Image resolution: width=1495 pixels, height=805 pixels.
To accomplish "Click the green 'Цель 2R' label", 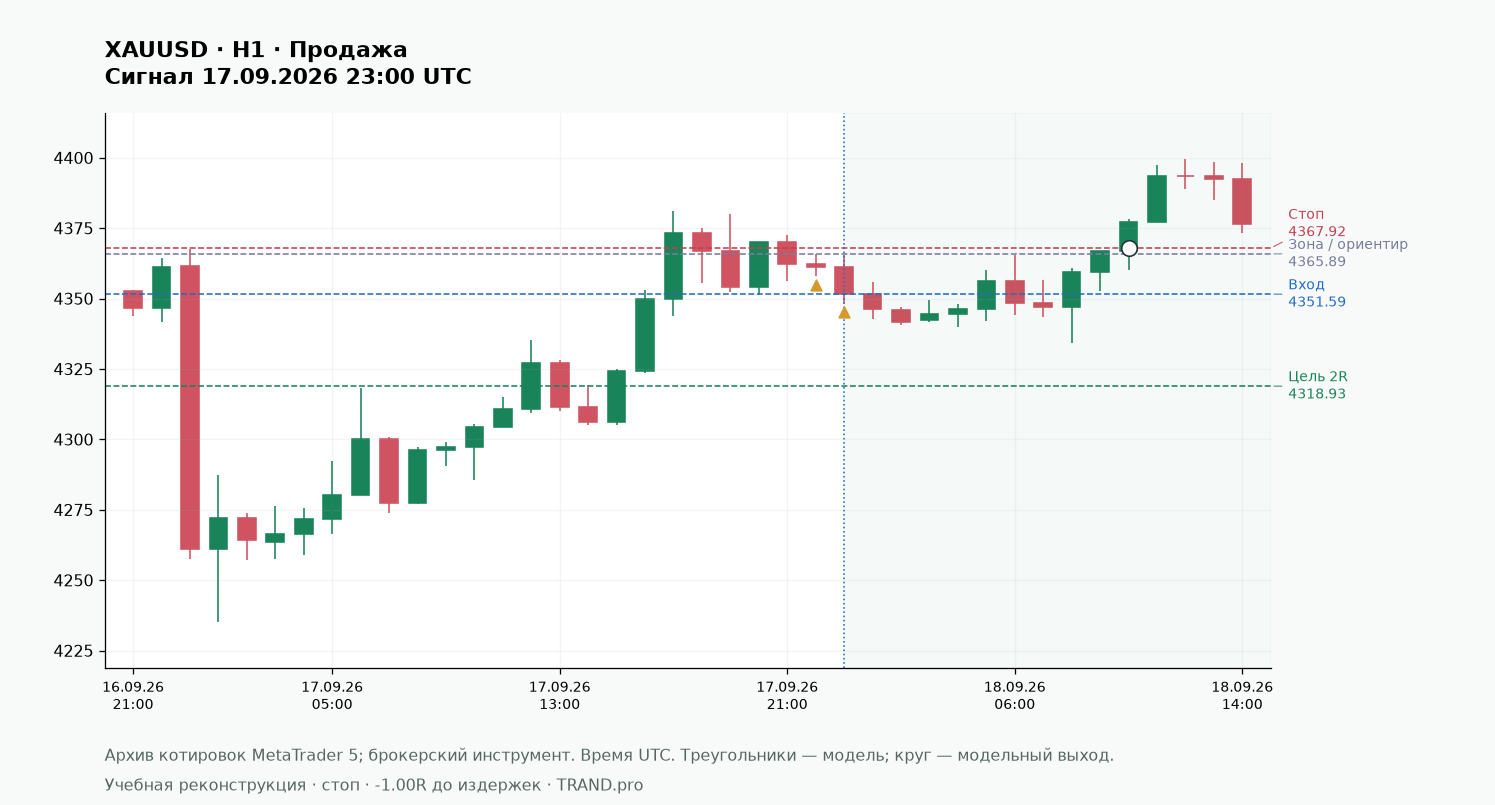I will coord(1318,376).
